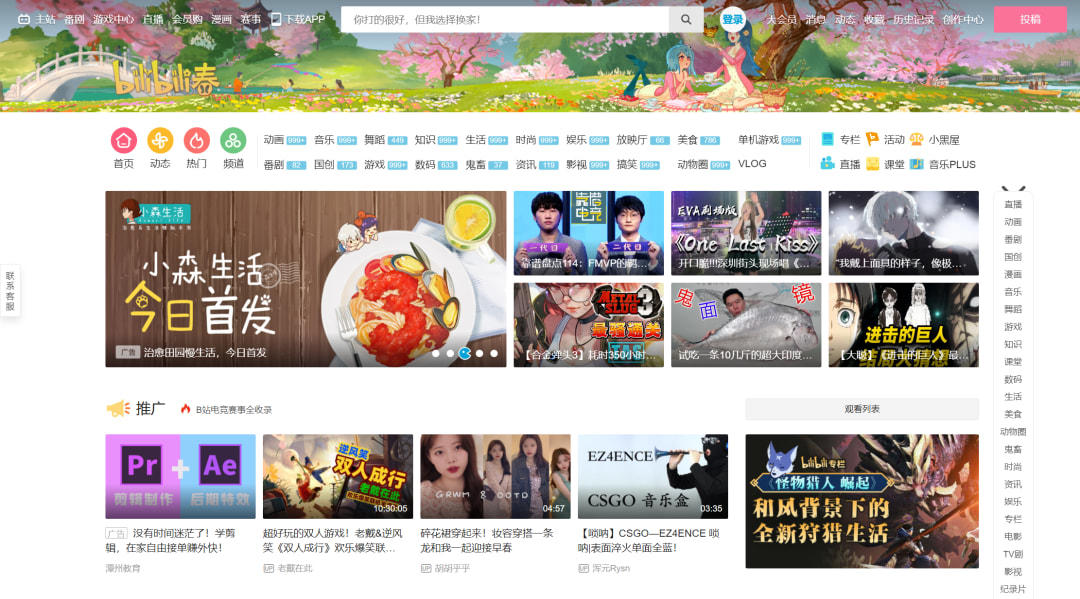1080x599 pixels.
Task: Open uploader 胡胡乎乎
Action: pyautogui.click(x=453, y=569)
